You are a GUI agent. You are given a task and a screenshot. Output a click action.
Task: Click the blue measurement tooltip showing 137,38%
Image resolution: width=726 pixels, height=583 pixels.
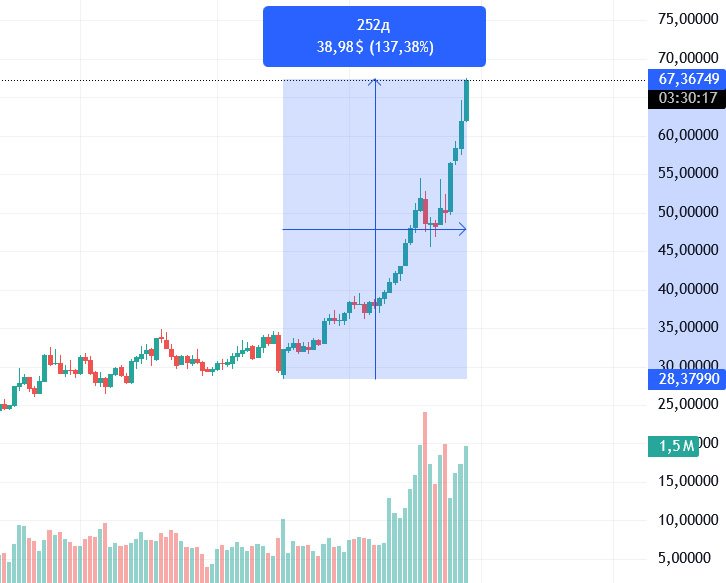tap(374, 37)
